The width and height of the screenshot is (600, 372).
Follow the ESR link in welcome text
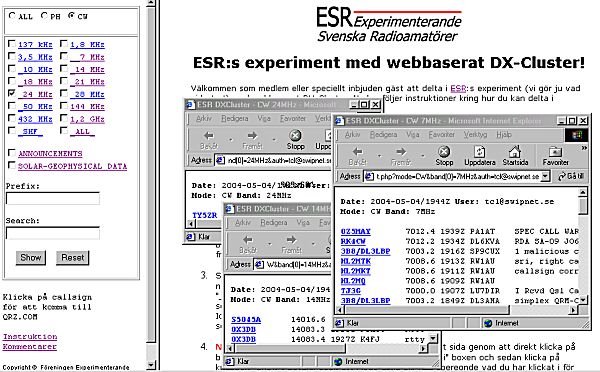[x=458, y=88]
